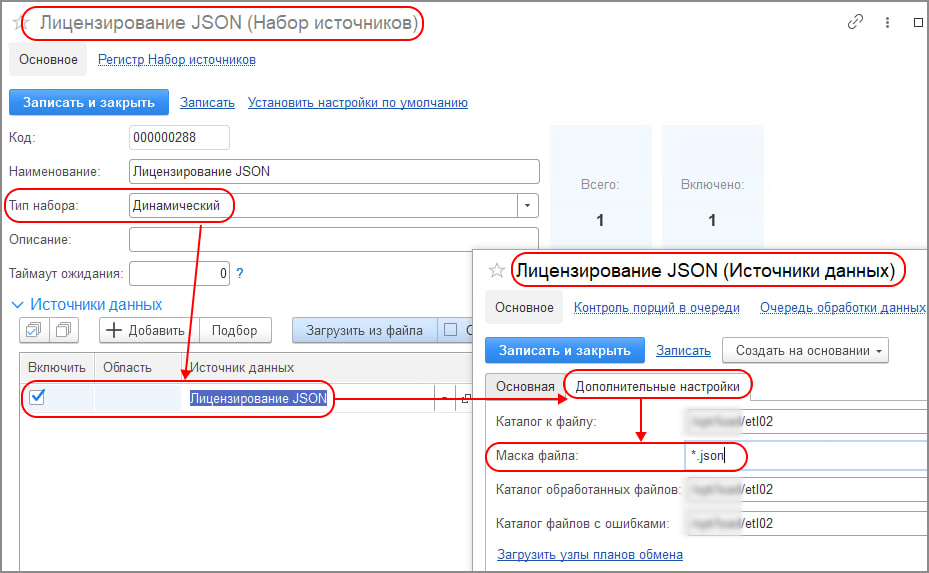Expand the Создать на основании dropdown
Image resolution: width=929 pixels, height=573 pixels.
[x=805, y=350]
